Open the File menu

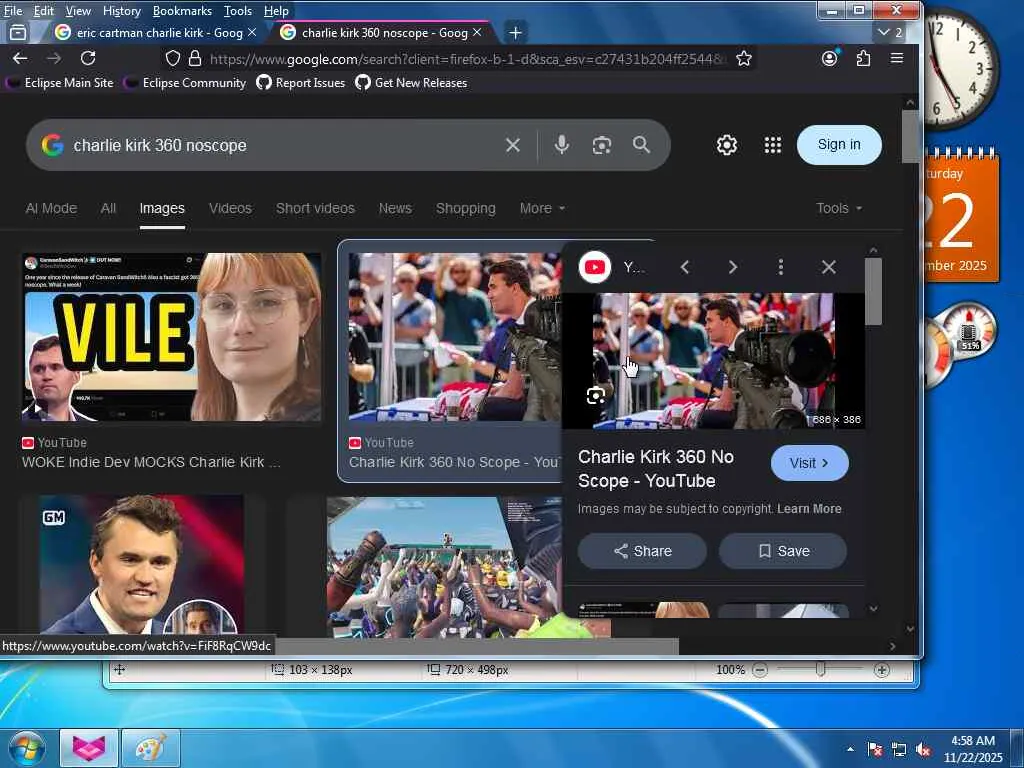point(12,10)
